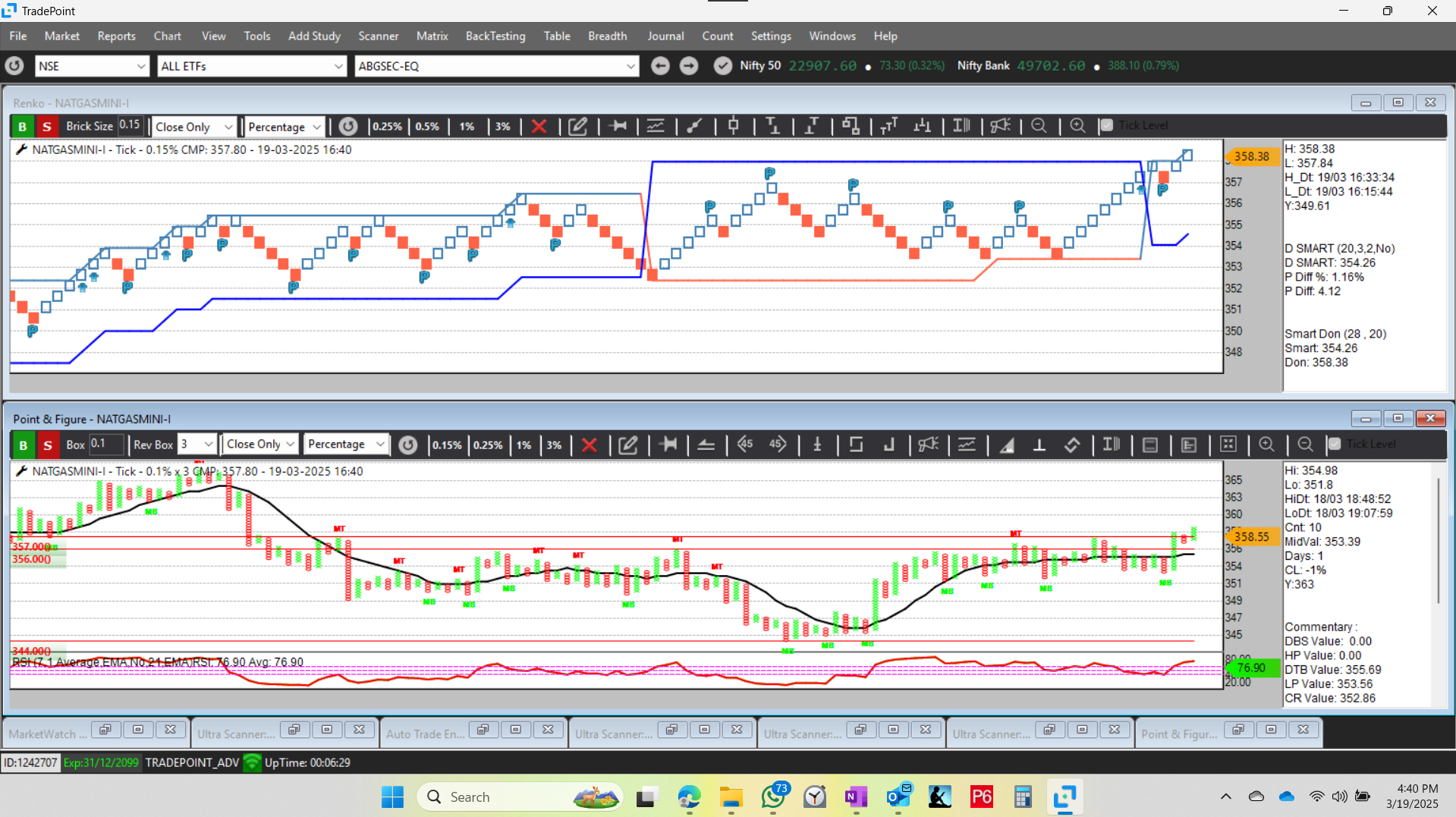Click the Brick Size input field
This screenshot has width=1456, height=817.
click(x=130, y=126)
